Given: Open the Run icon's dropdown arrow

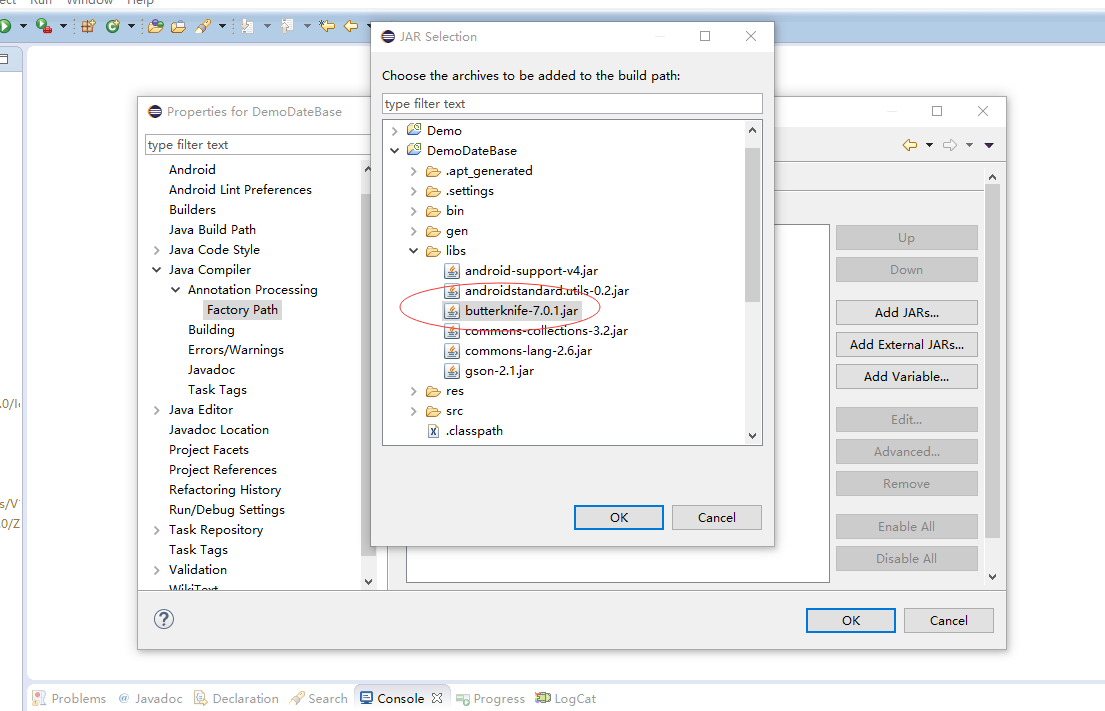Looking at the screenshot, I should (x=23, y=26).
